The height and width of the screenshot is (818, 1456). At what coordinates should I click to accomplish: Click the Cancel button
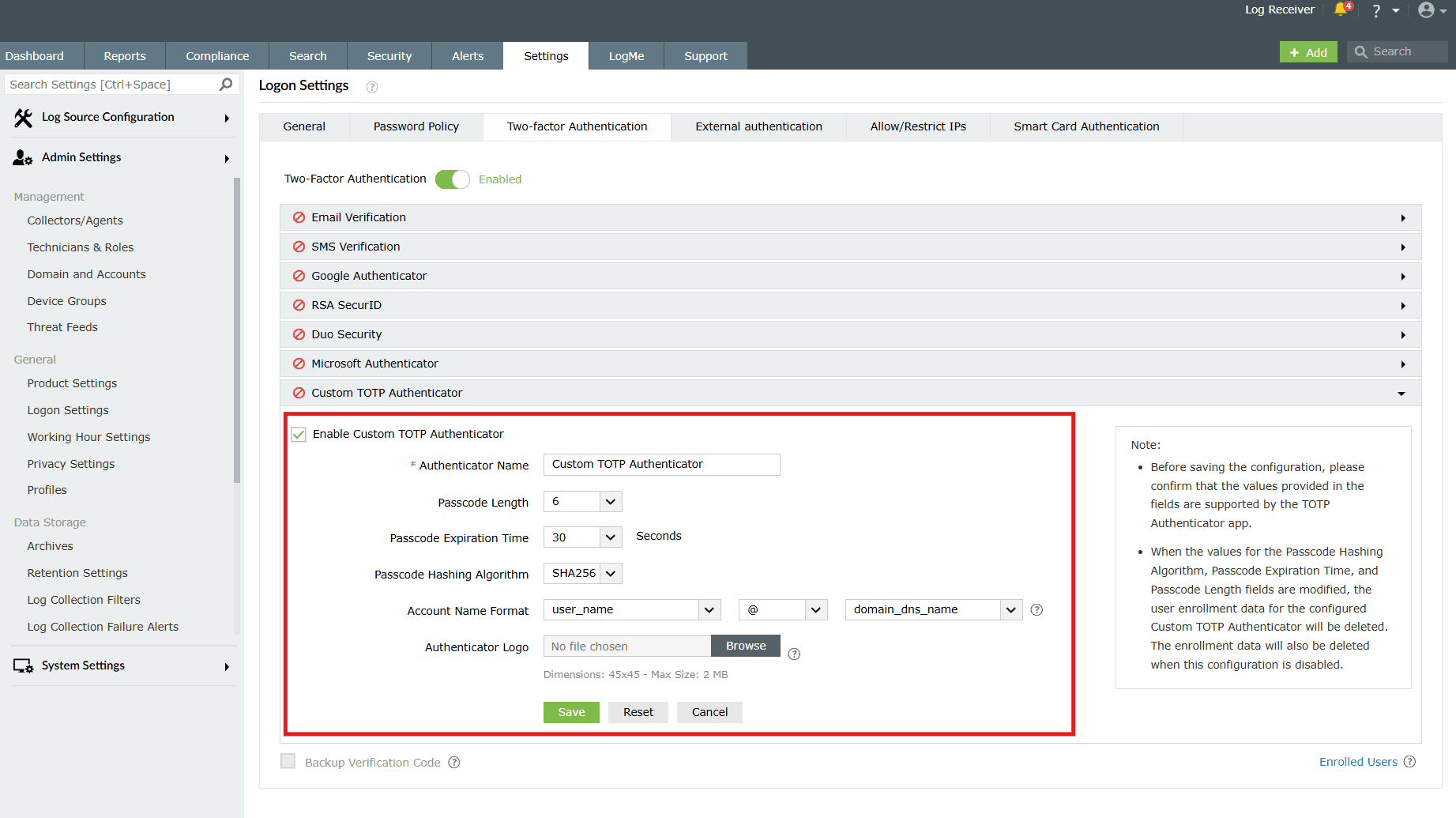tap(709, 712)
